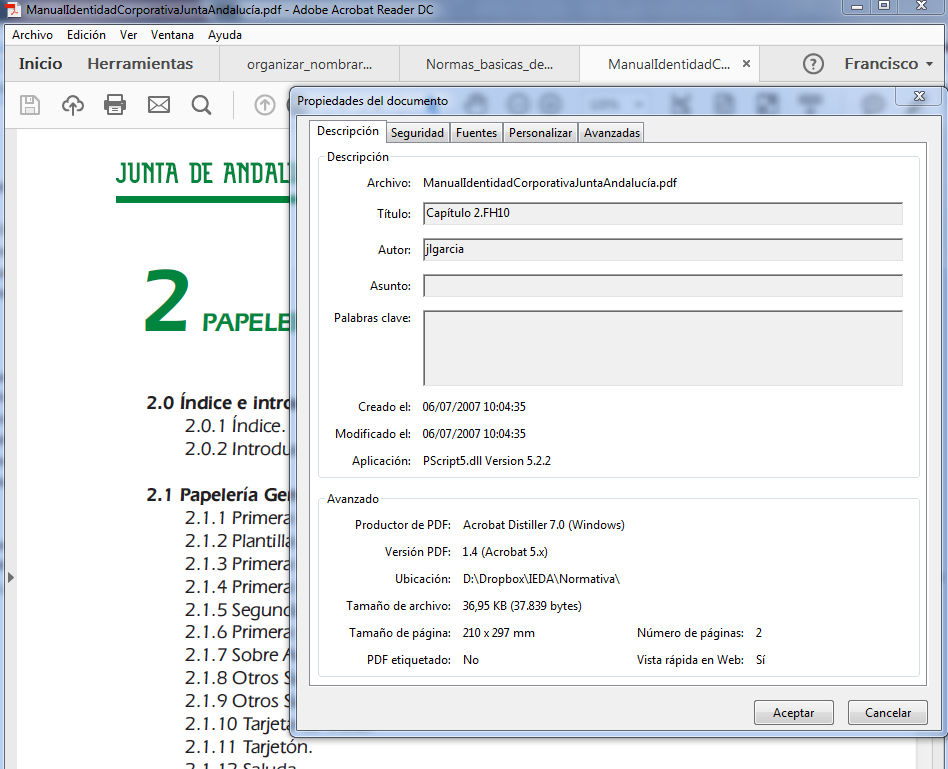Switch to organizar_nombrar... document tab
Screen dimensions: 948x769
(310, 64)
